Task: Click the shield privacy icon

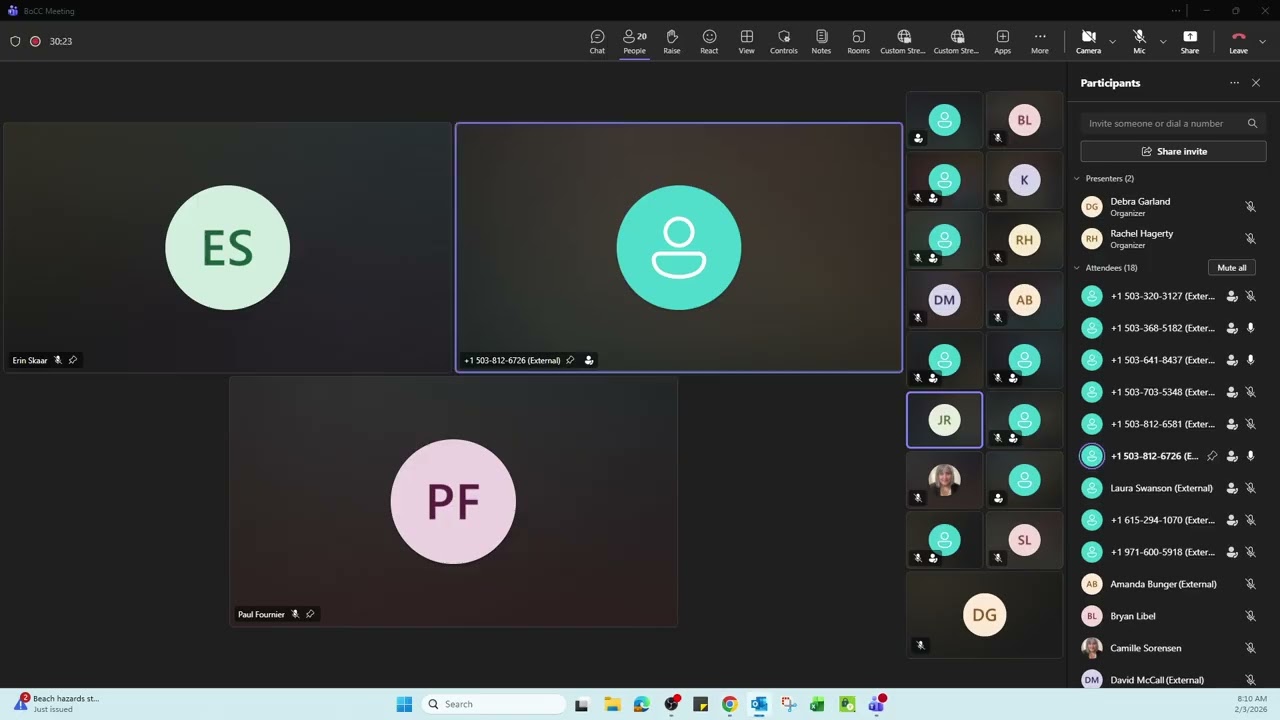Action: [x=15, y=41]
